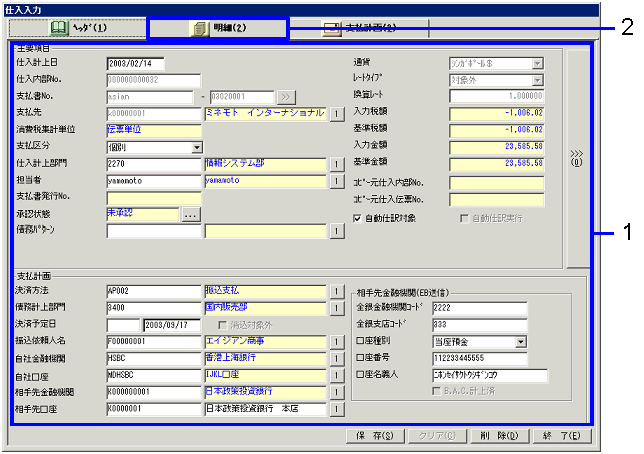The height and width of the screenshot is (454, 644).
Task: Click the 振込依頼人名 code field F00000001
Action: click(154, 341)
